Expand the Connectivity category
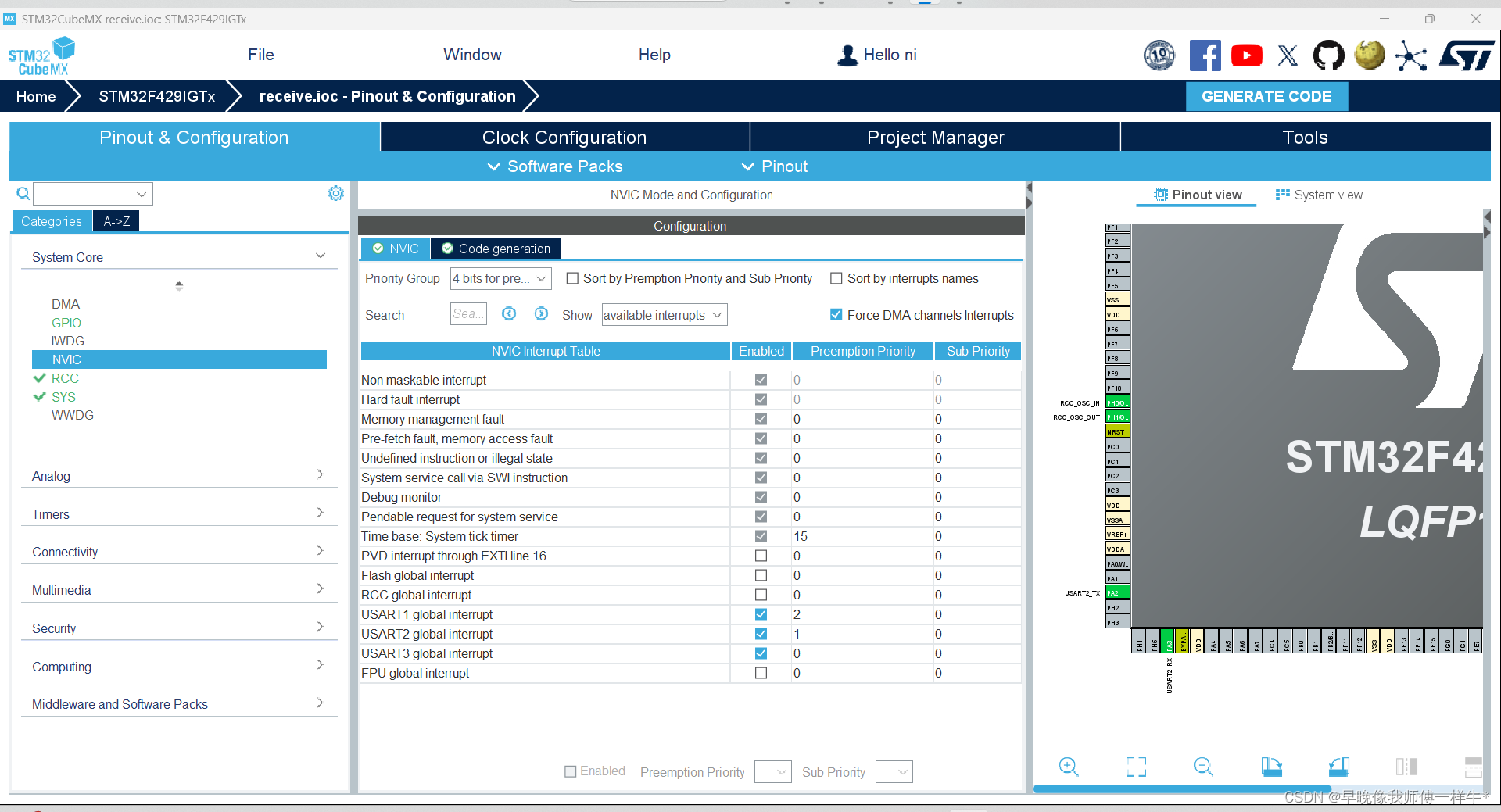This screenshot has width=1501, height=812. pos(320,550)
